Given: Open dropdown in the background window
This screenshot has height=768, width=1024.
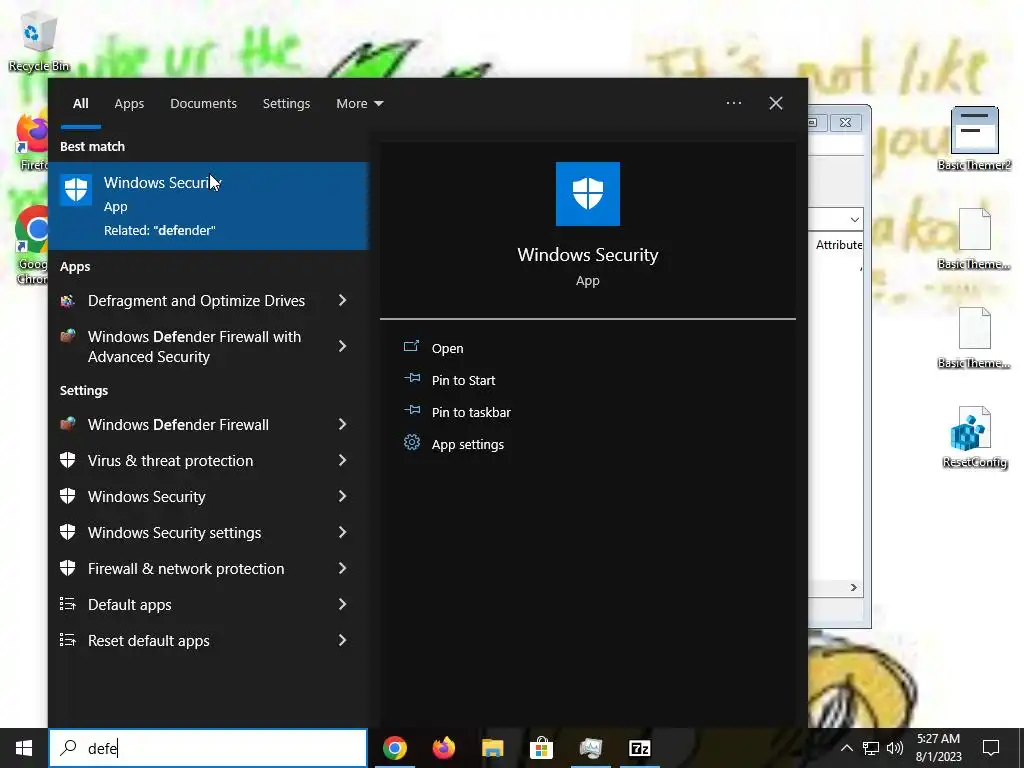Looking at the screenshot, I should pyautogui.click(x=855, y=219).
